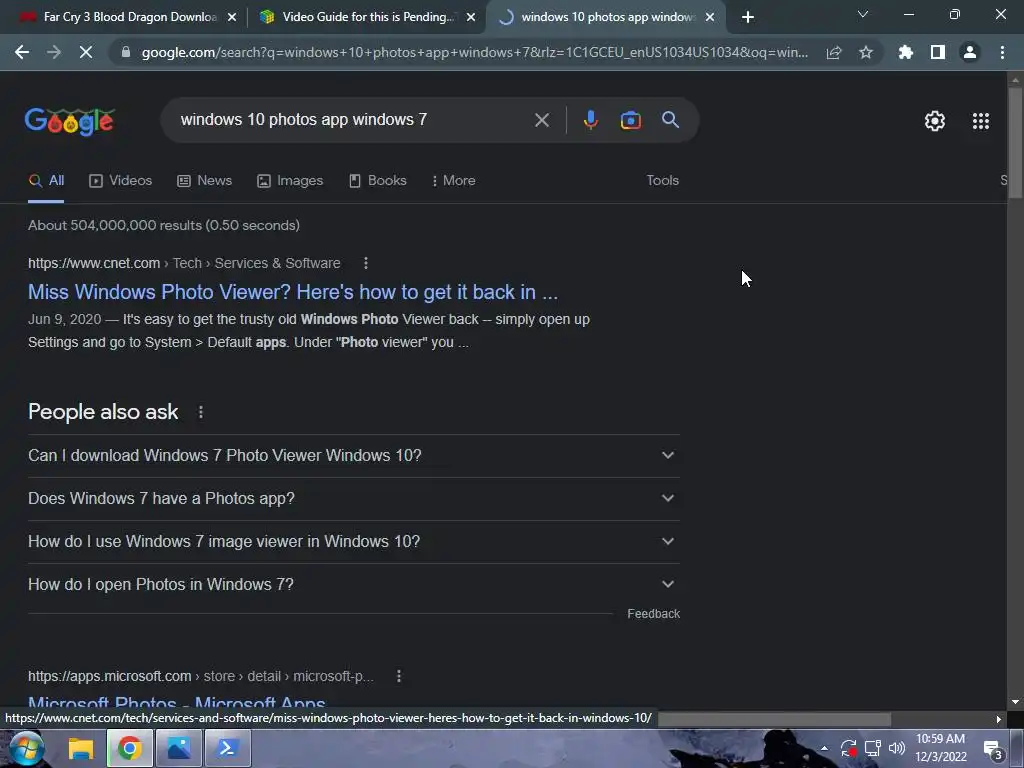Click the scroll down arrow
Screen dimensions: 1024x768
click(x=1015, y=702)
